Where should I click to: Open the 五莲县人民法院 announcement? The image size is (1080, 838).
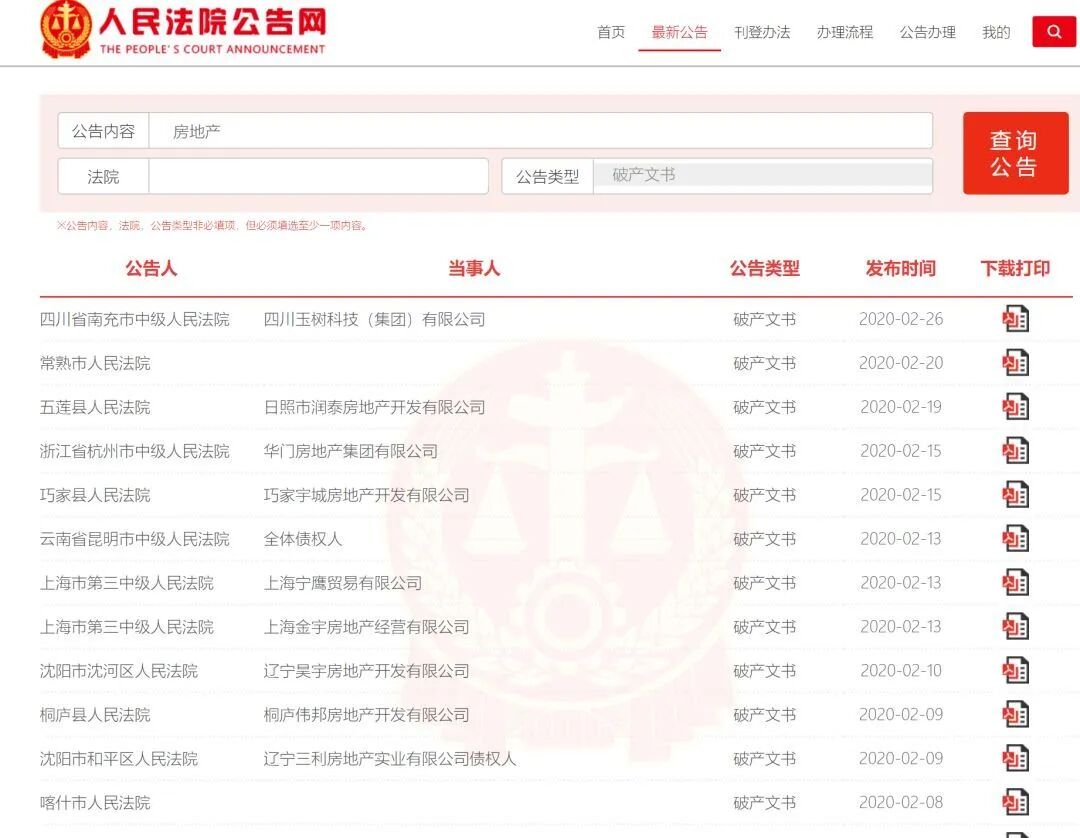(95, 408)
